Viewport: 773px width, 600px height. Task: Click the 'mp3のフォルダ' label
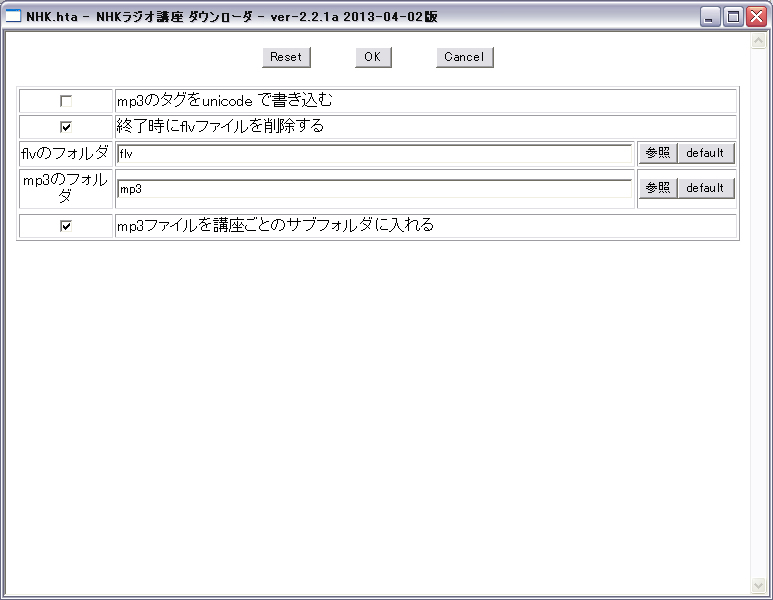pos(65,188)
